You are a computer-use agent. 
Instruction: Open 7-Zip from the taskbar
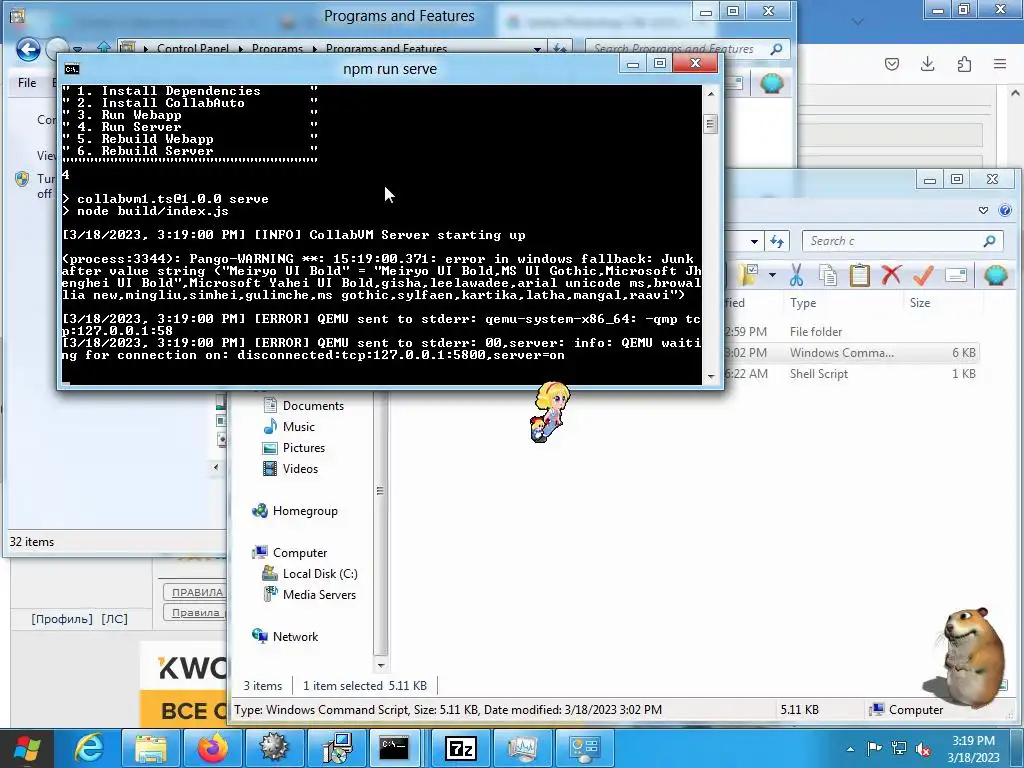click(461, 748)
